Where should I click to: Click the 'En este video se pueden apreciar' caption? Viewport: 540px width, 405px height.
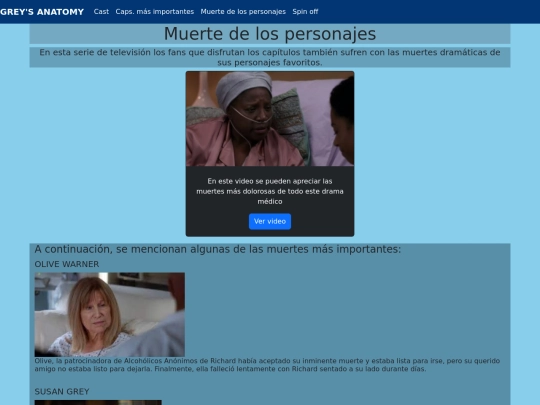click(270, 191)
